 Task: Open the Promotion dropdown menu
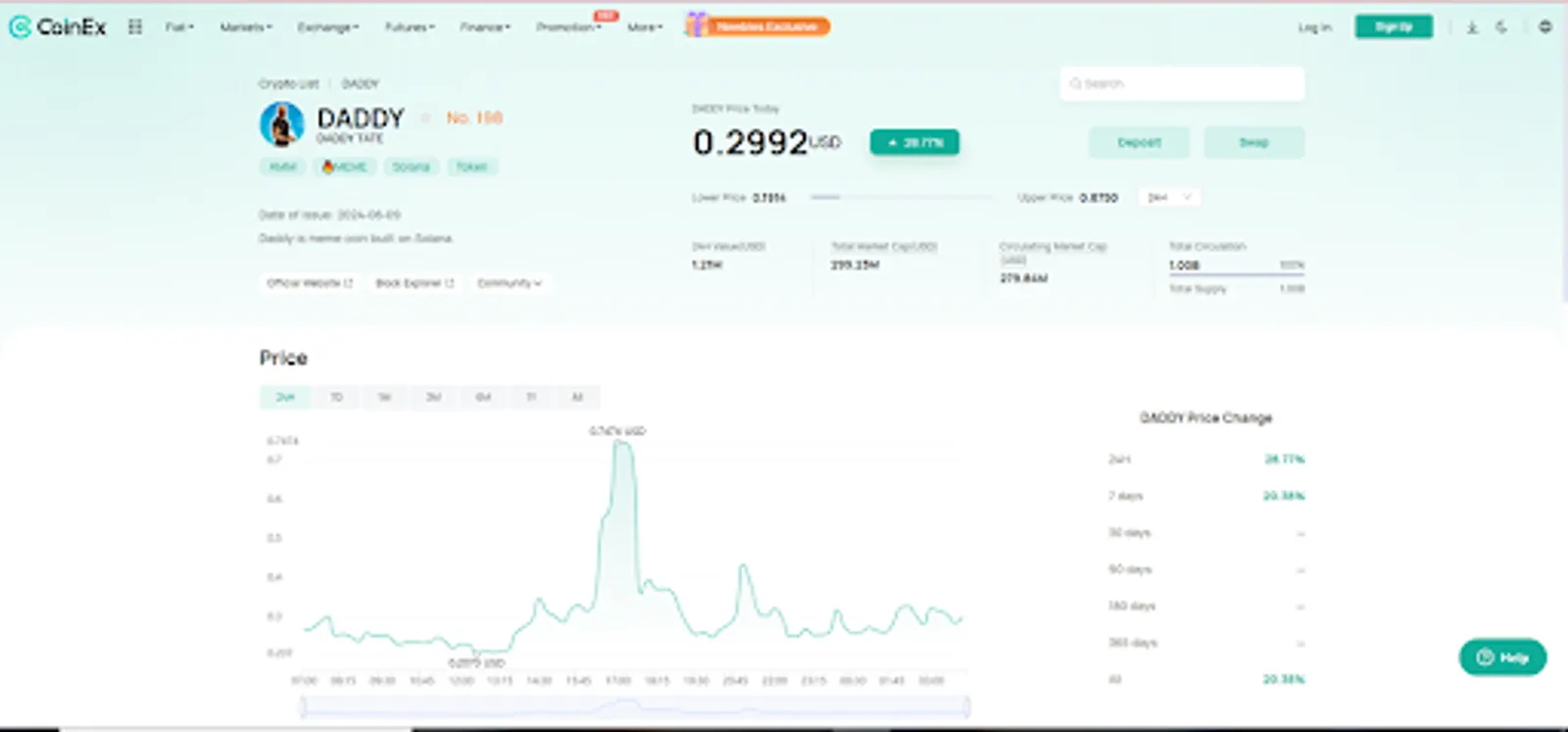pyautogui.click(x=568, y=27)
